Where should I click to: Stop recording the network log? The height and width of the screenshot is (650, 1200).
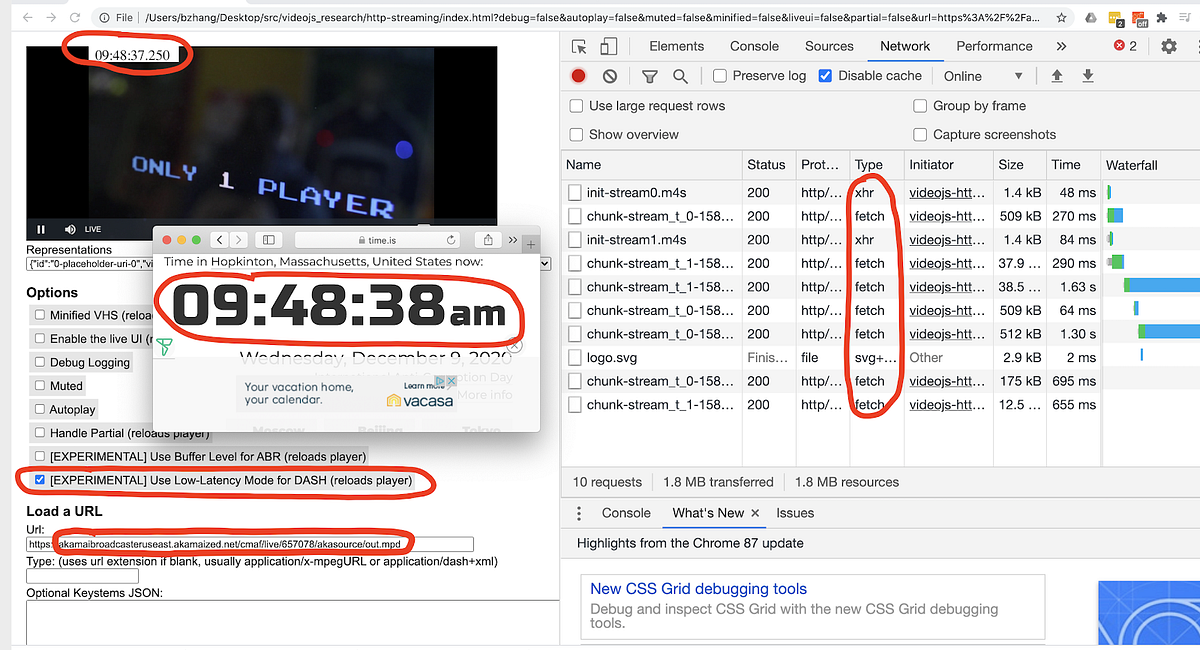[x=579, y=76]
